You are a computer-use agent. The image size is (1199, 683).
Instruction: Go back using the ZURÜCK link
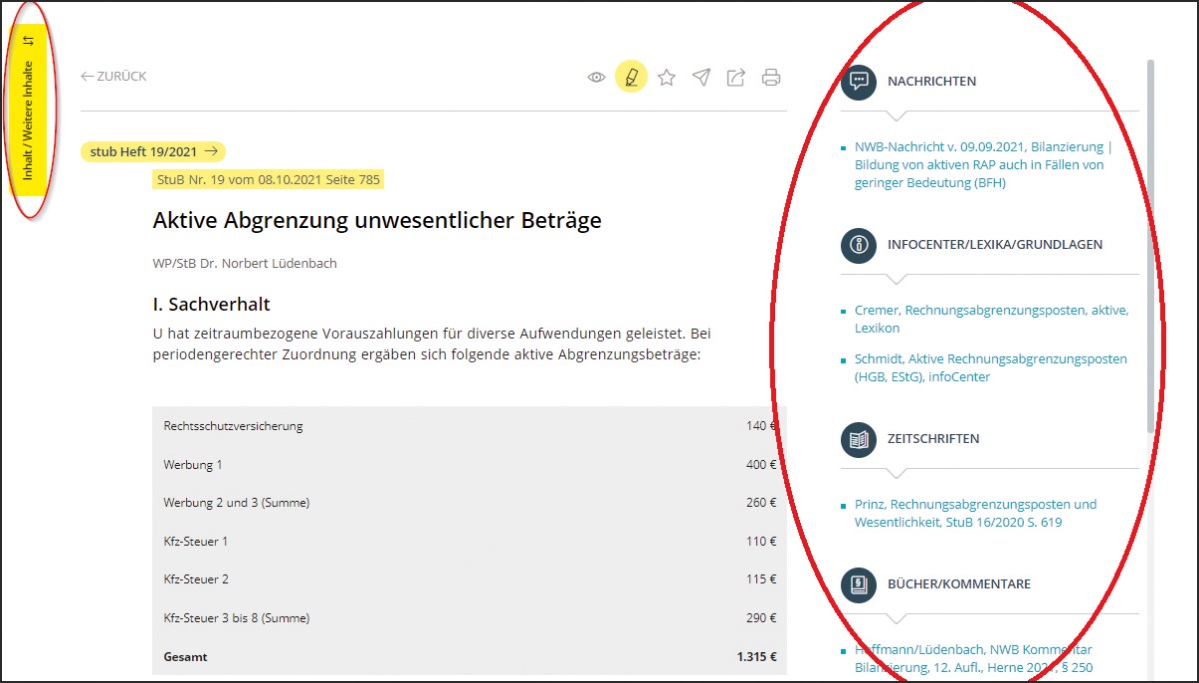[x=114, y=76]
